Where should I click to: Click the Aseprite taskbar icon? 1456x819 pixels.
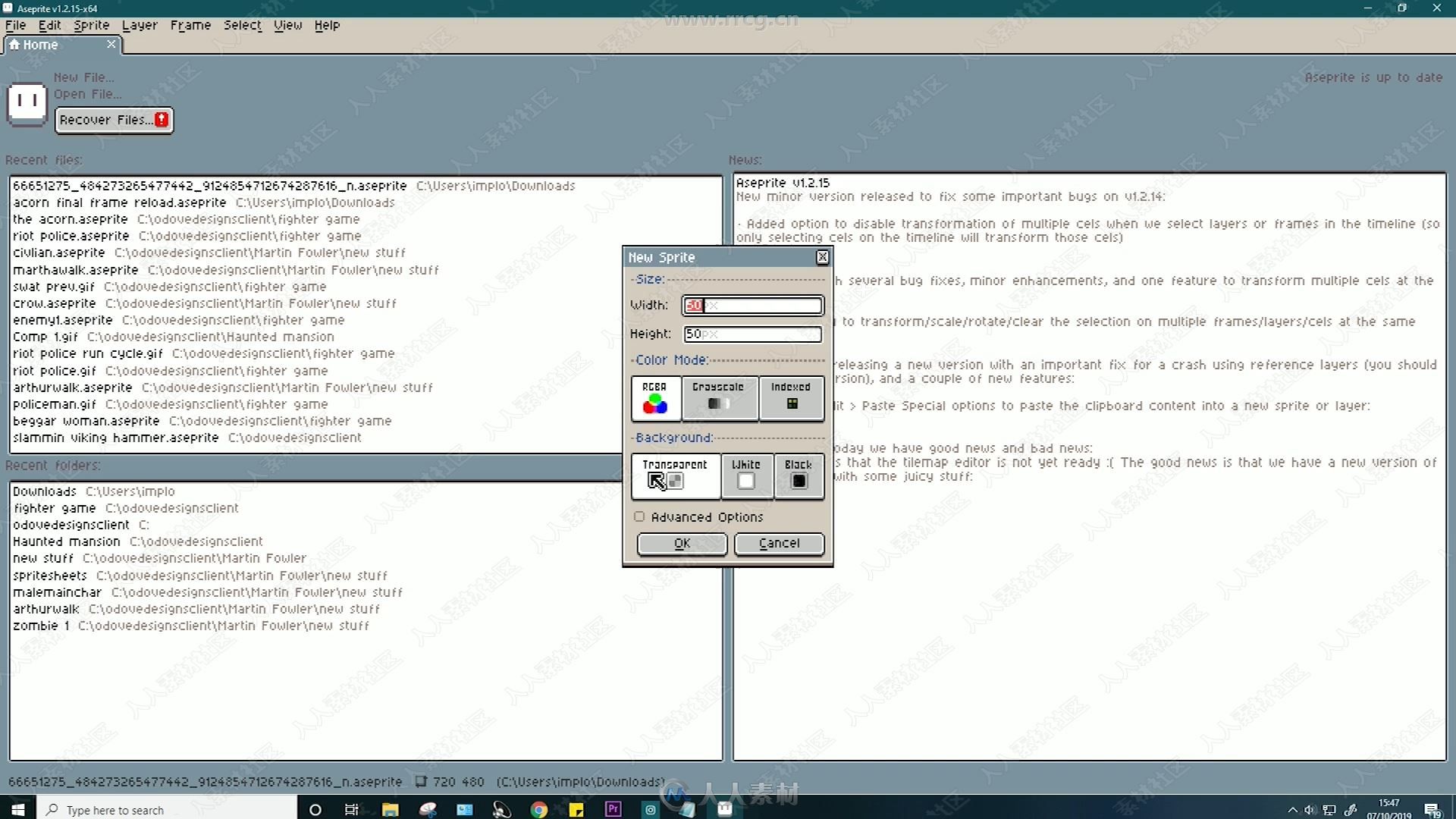725,809
